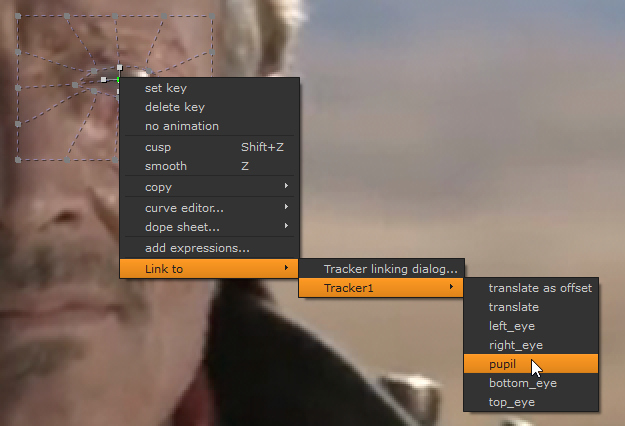Screen dimensions: 625x426
Task: Select 'translate as offset' option
Action: [540, 288]
